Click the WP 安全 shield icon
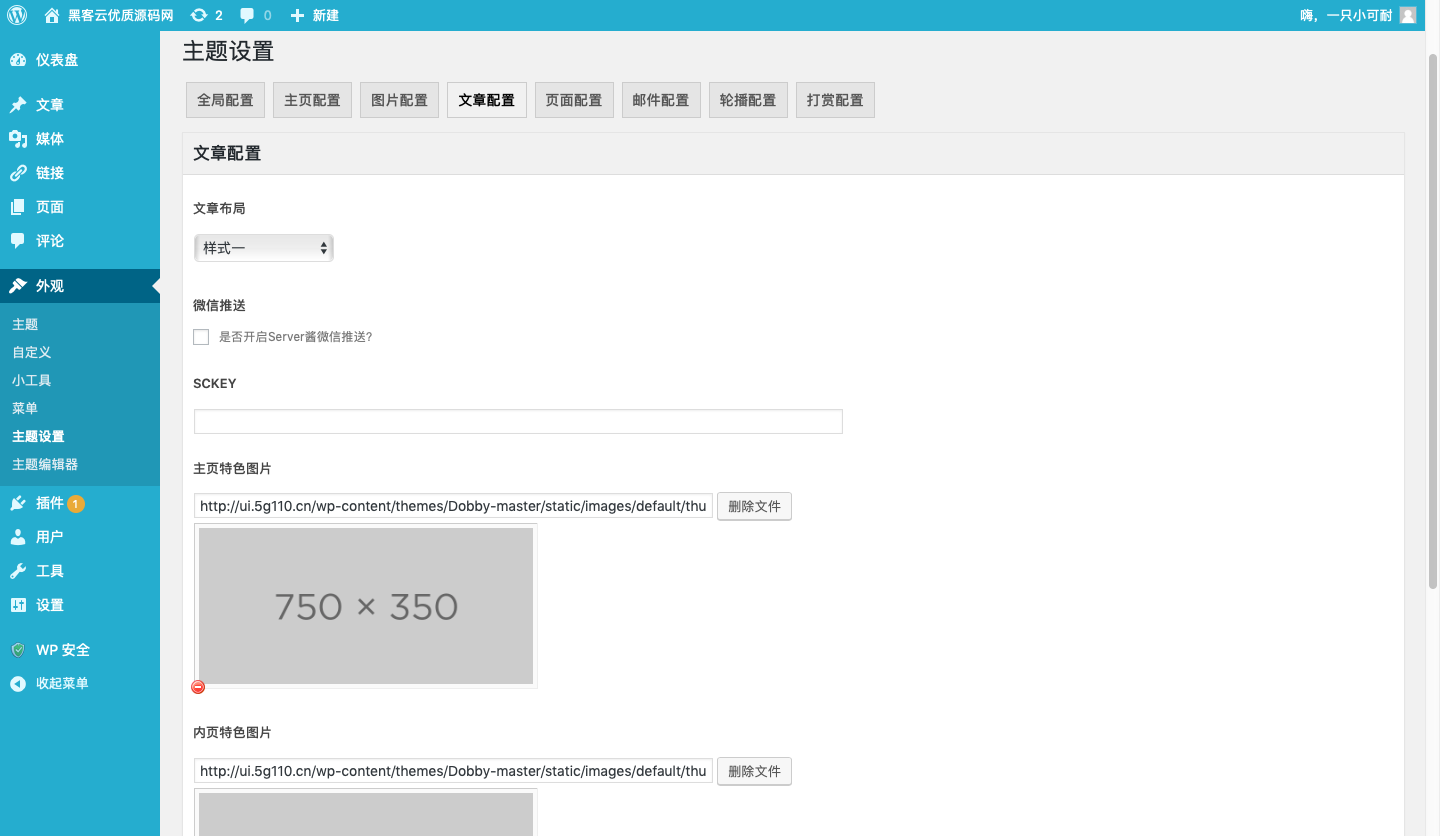 18,650
